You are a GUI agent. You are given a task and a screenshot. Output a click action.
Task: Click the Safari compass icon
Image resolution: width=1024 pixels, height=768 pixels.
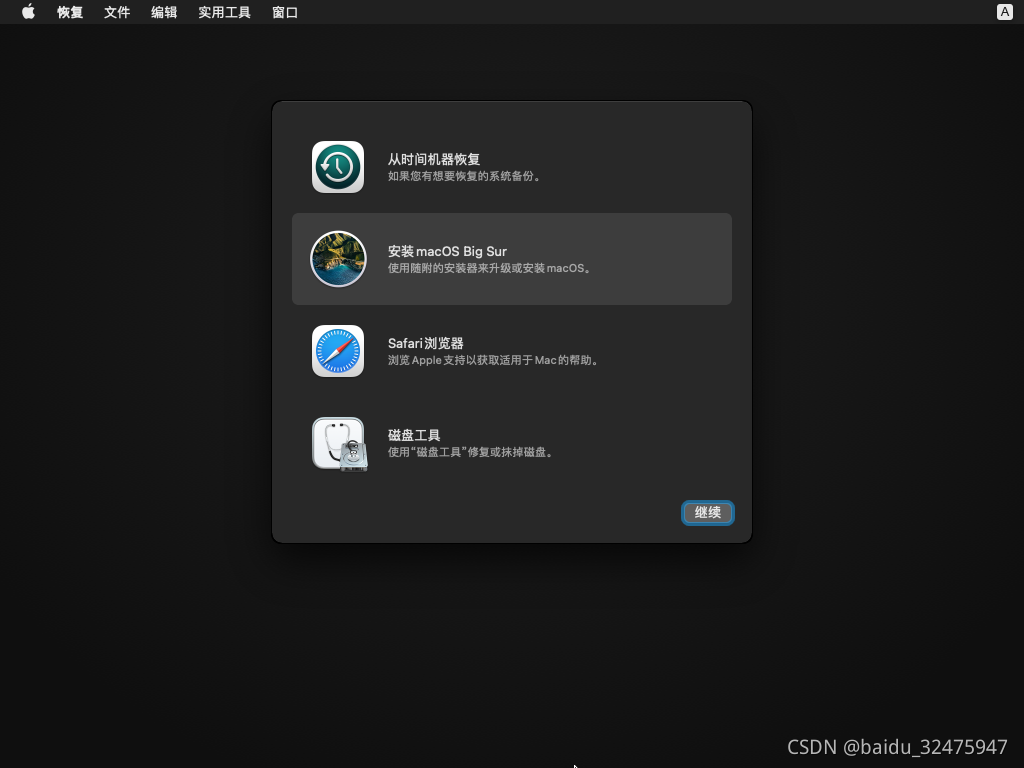click(338, 351)
